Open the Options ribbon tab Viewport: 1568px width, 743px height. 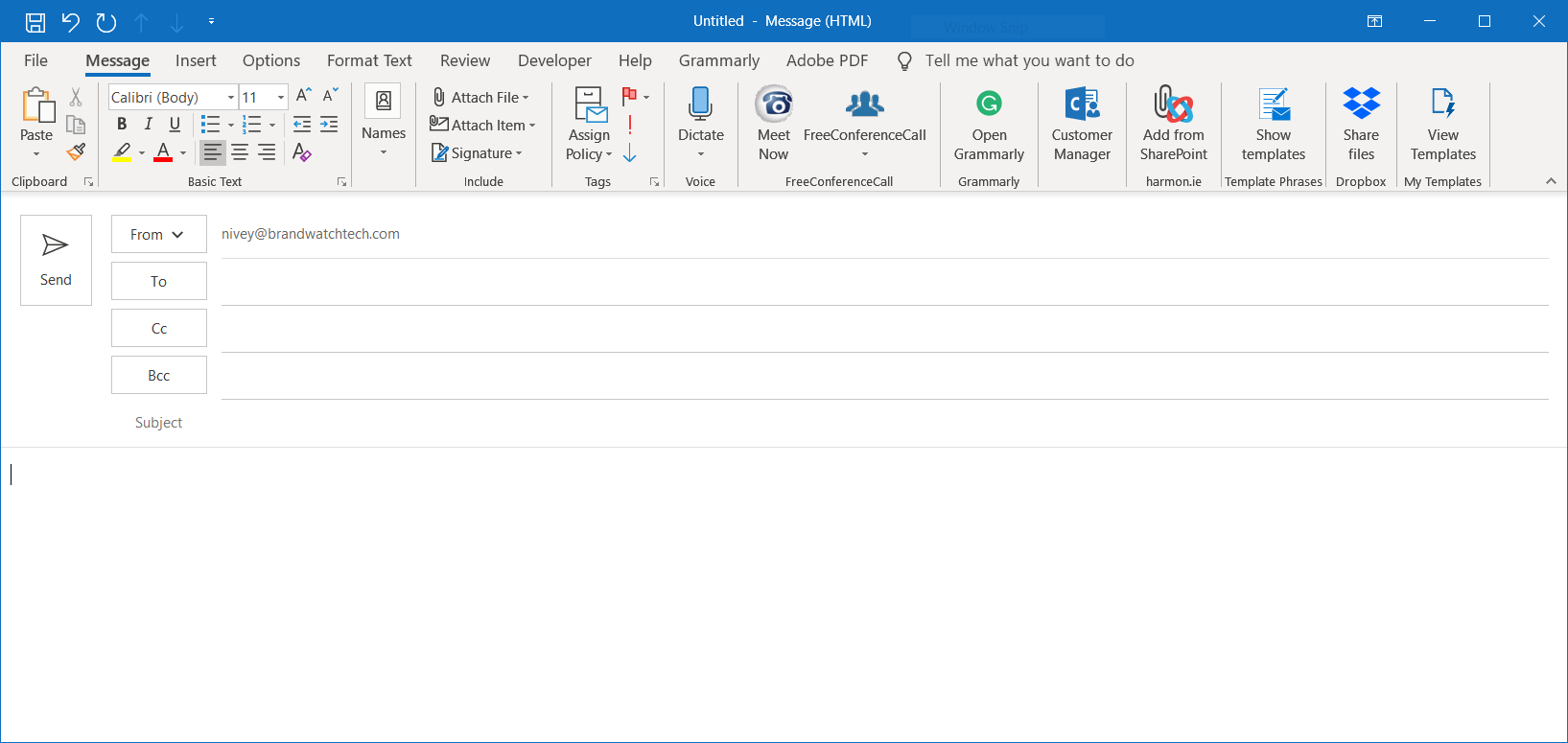[271, 60]
